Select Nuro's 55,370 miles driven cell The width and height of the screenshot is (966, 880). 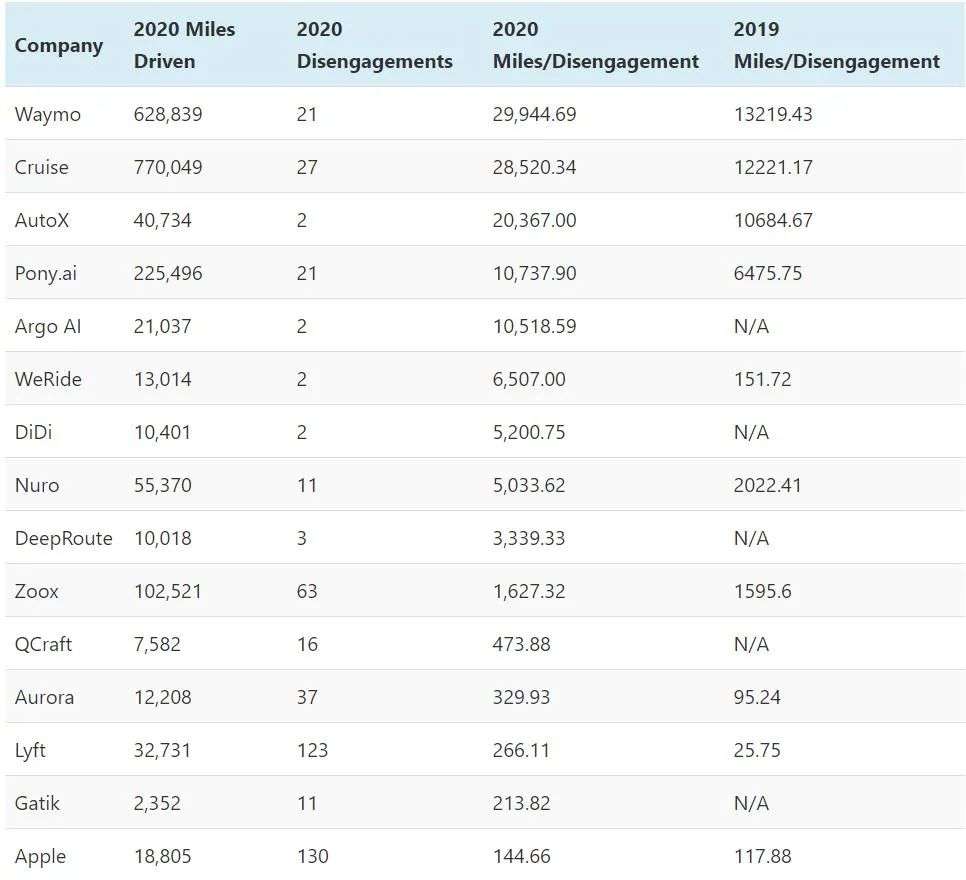click(x=162, y=485)
